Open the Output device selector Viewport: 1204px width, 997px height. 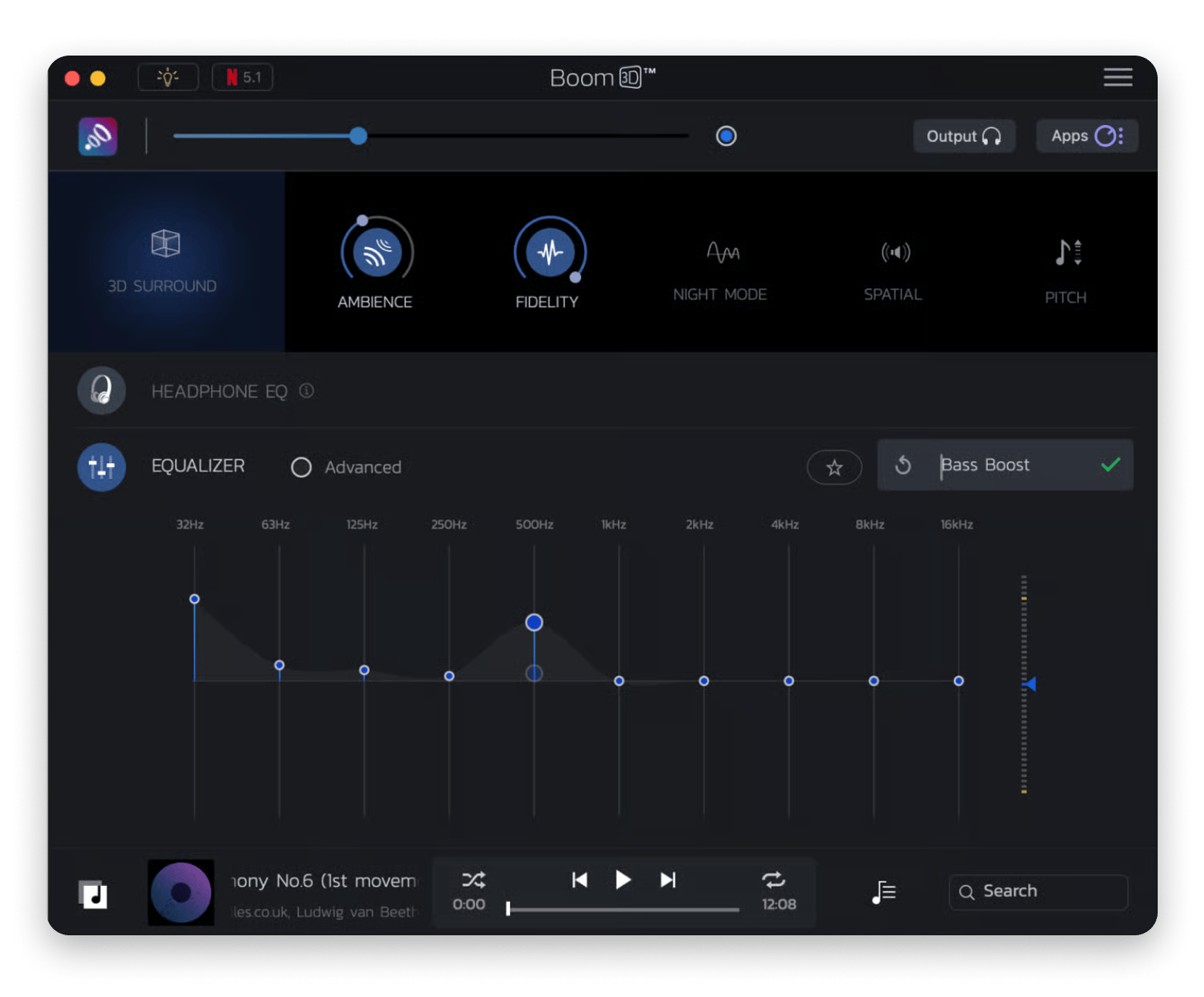pos(964,136)
